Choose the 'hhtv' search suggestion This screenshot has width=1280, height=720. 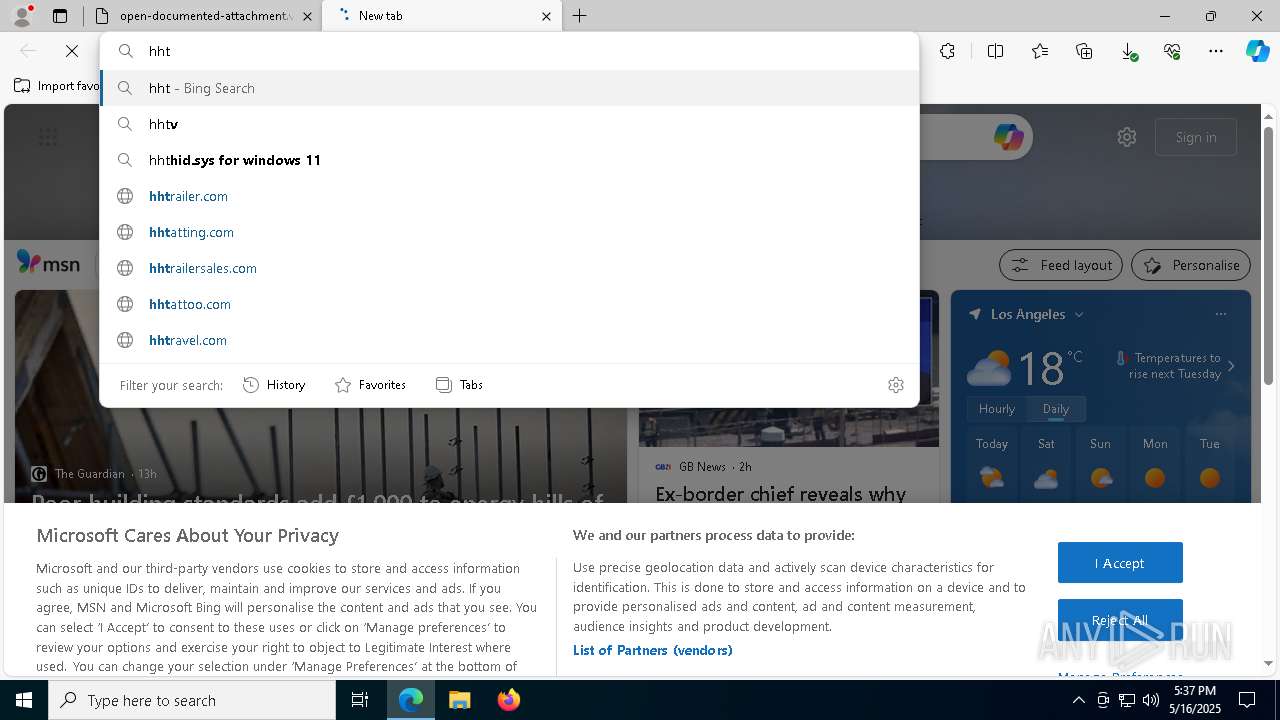click(x=509, y=124)
